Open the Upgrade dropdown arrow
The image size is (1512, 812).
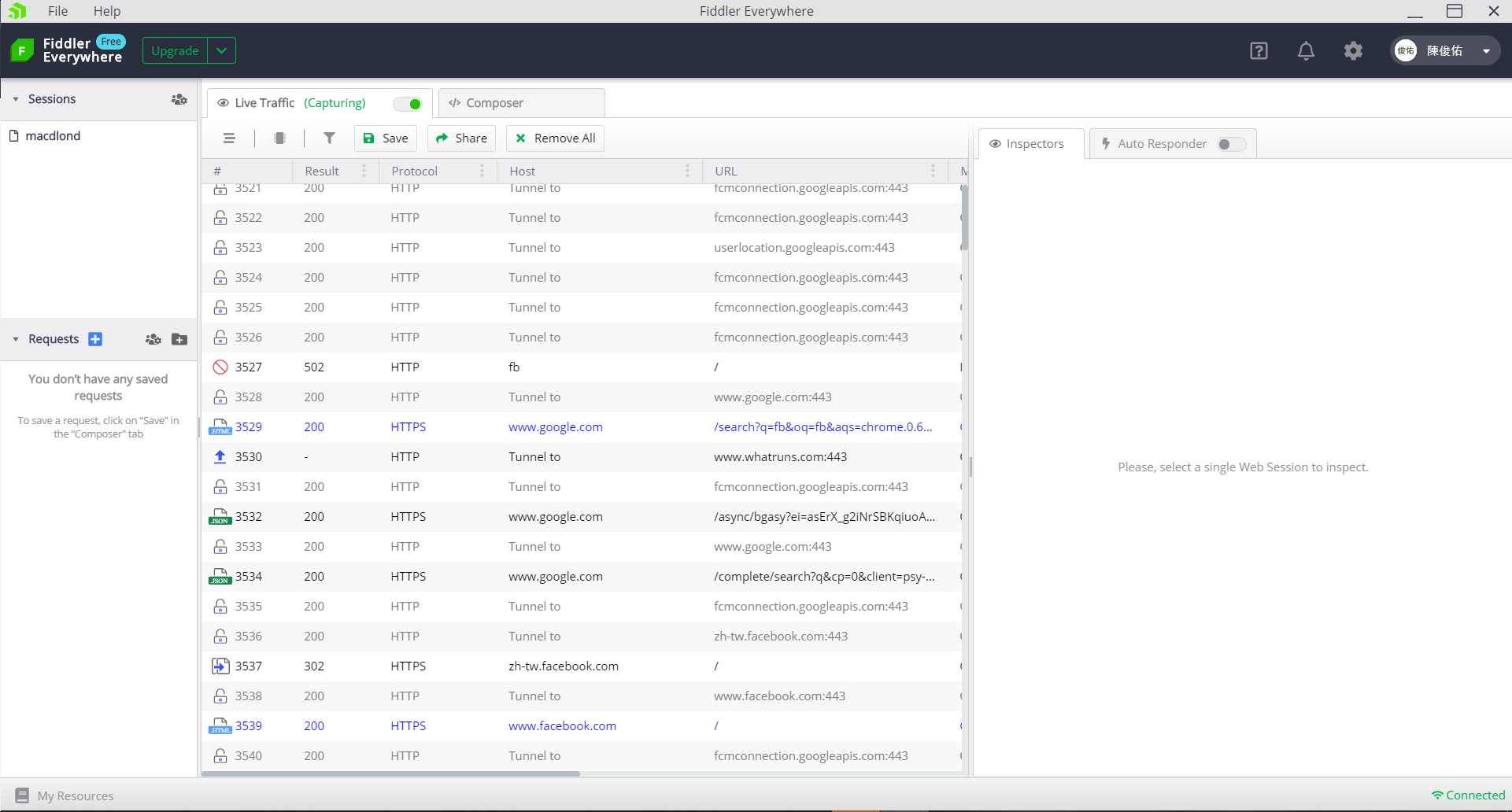222,51
